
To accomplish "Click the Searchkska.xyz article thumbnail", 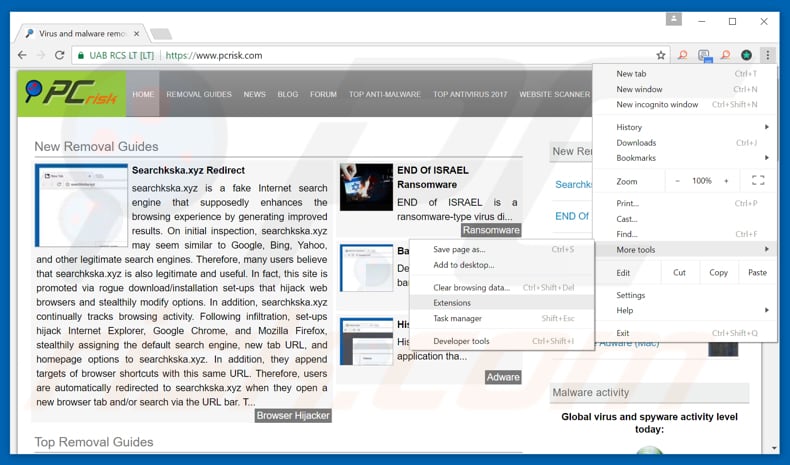I will coord(81,205).
